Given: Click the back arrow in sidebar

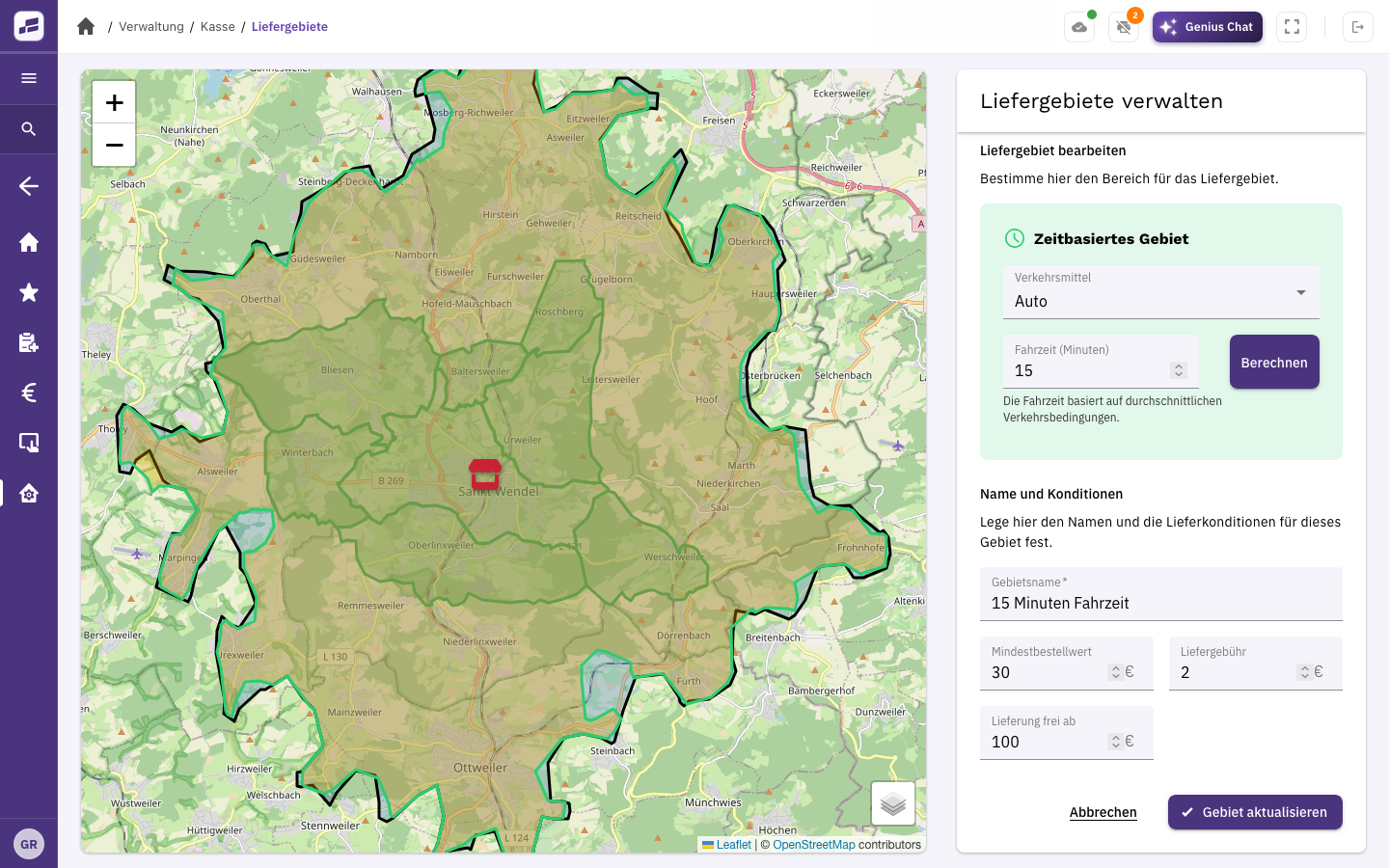Looking at the screenshot, I should (29, 186).
